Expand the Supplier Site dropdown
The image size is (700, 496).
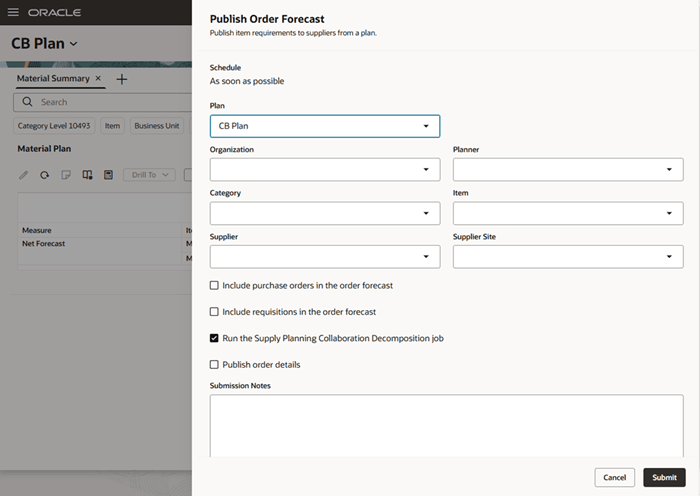[x=568, y=257]
